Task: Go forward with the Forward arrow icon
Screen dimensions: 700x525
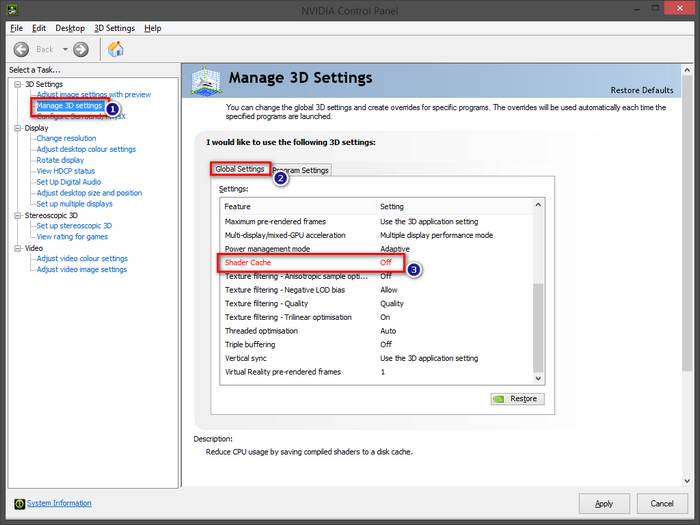Action: click(81, 50)
